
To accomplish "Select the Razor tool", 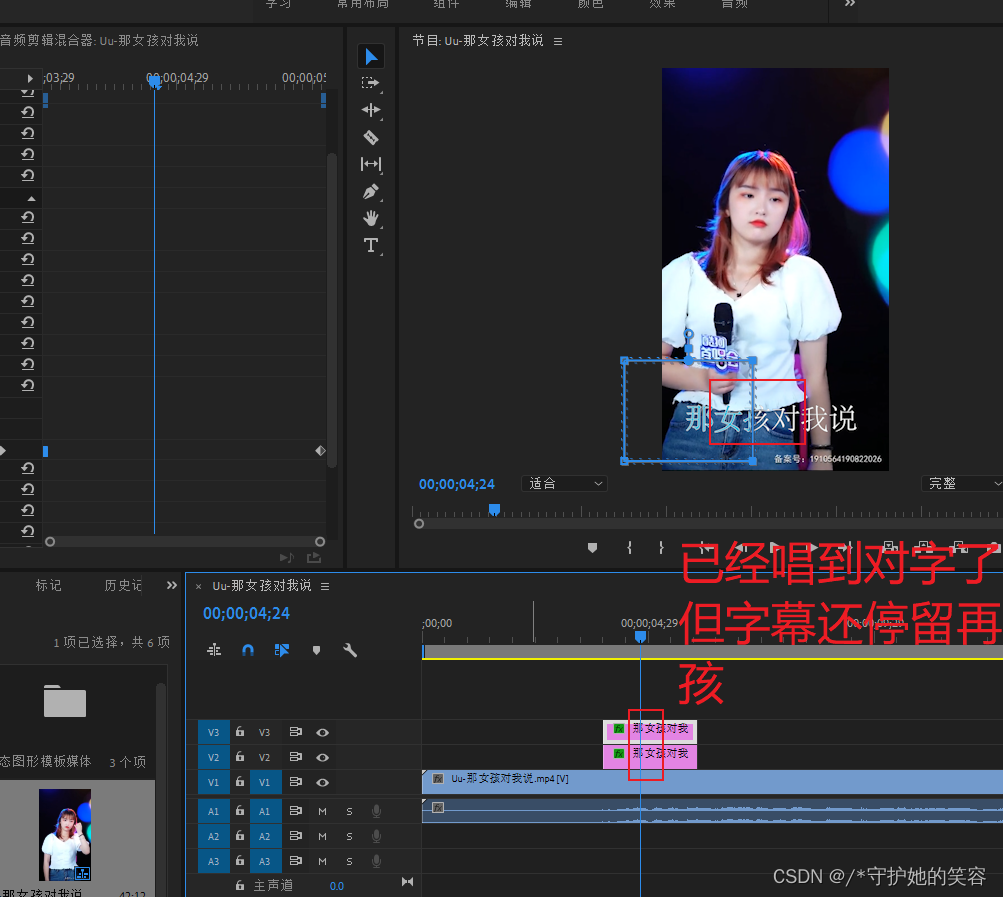I will coord(371,137).
